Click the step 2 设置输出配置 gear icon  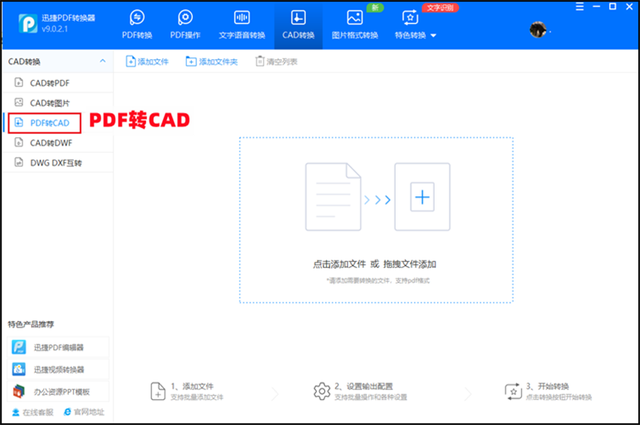(x=322, y=391)
